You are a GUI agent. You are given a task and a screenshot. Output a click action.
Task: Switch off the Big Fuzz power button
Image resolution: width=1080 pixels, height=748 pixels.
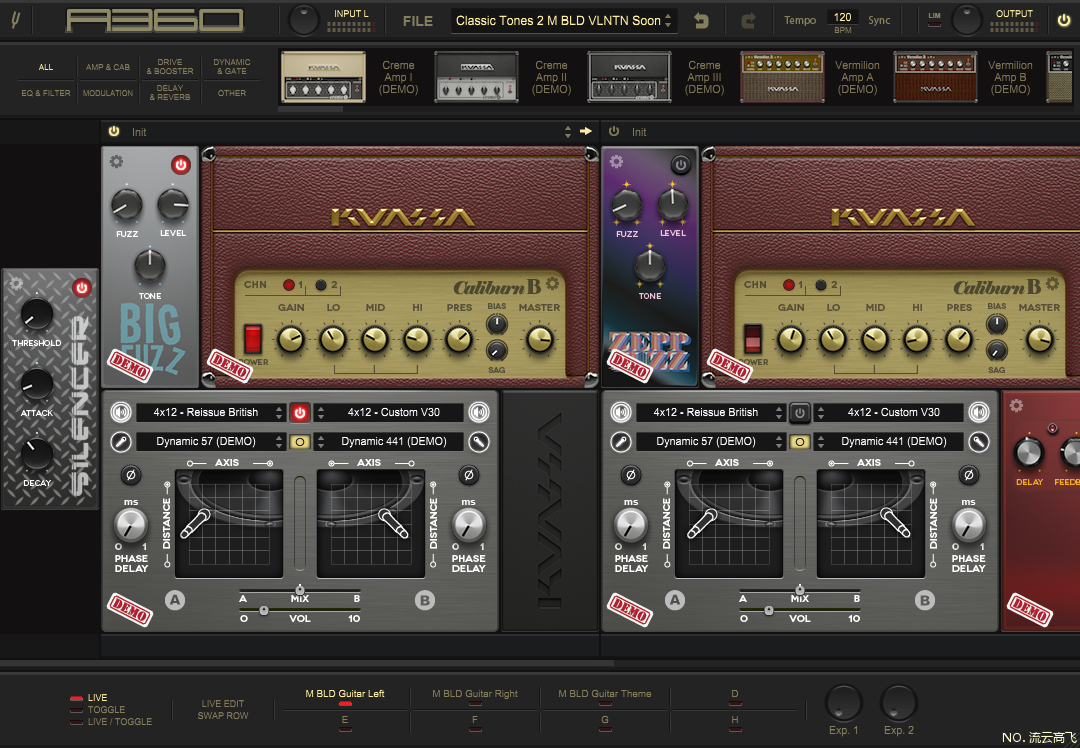pyautogui.click(x=180, y=165)
